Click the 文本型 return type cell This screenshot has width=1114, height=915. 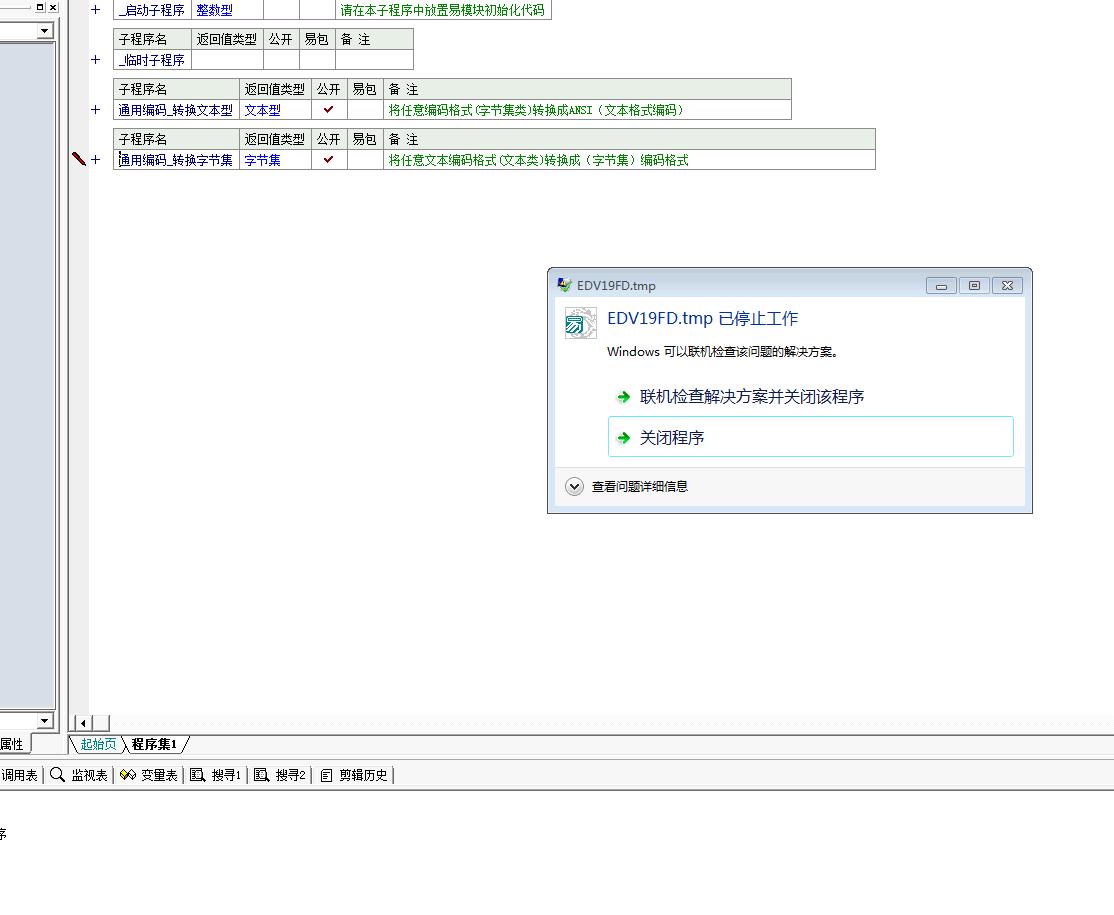click(275, 109)
